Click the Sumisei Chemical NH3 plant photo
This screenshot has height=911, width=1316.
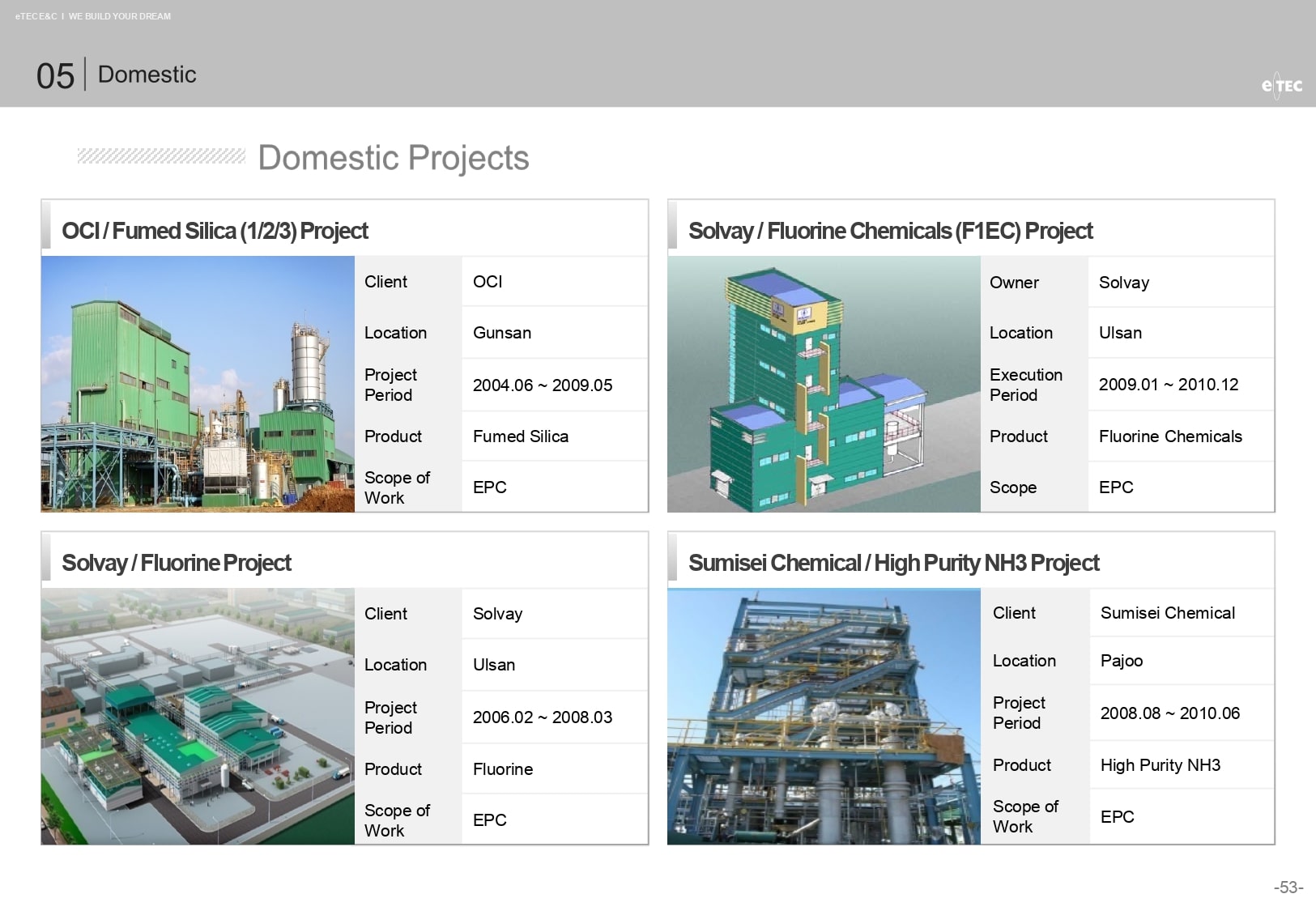pos(824,716)
